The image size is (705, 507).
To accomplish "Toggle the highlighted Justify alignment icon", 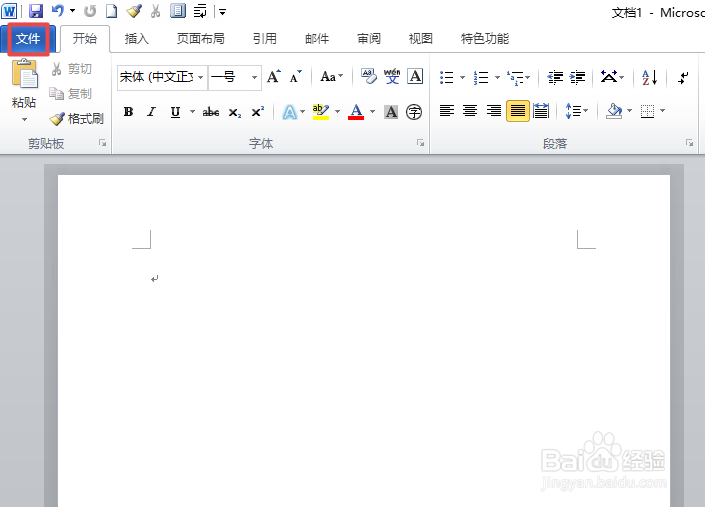I will coord(518,111).
